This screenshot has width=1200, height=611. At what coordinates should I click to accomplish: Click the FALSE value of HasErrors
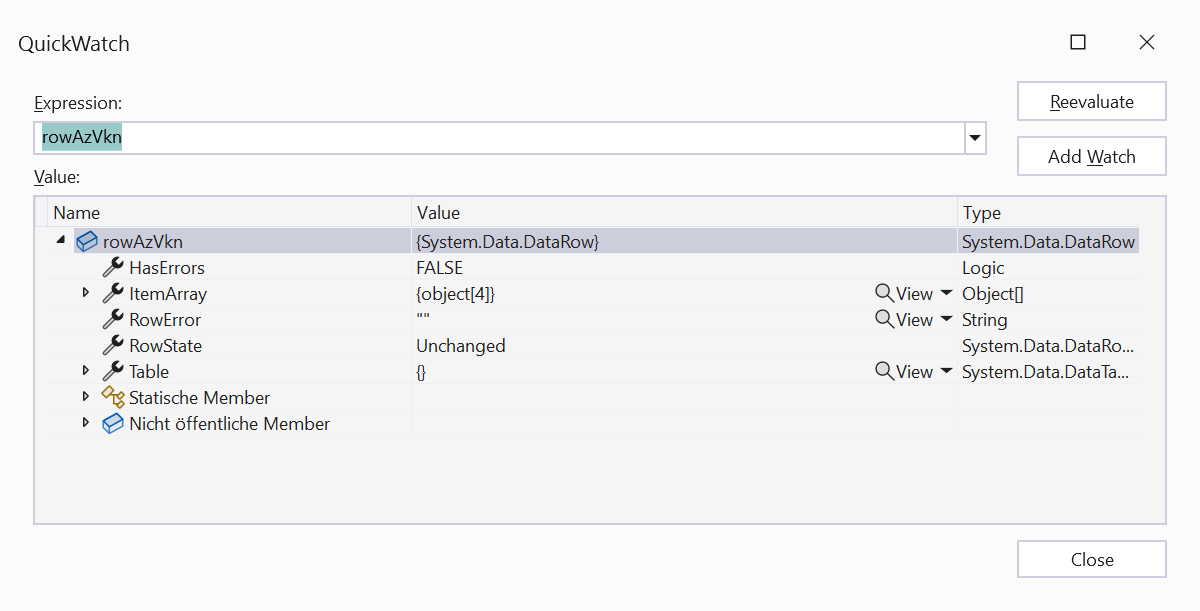pos(440,267)
